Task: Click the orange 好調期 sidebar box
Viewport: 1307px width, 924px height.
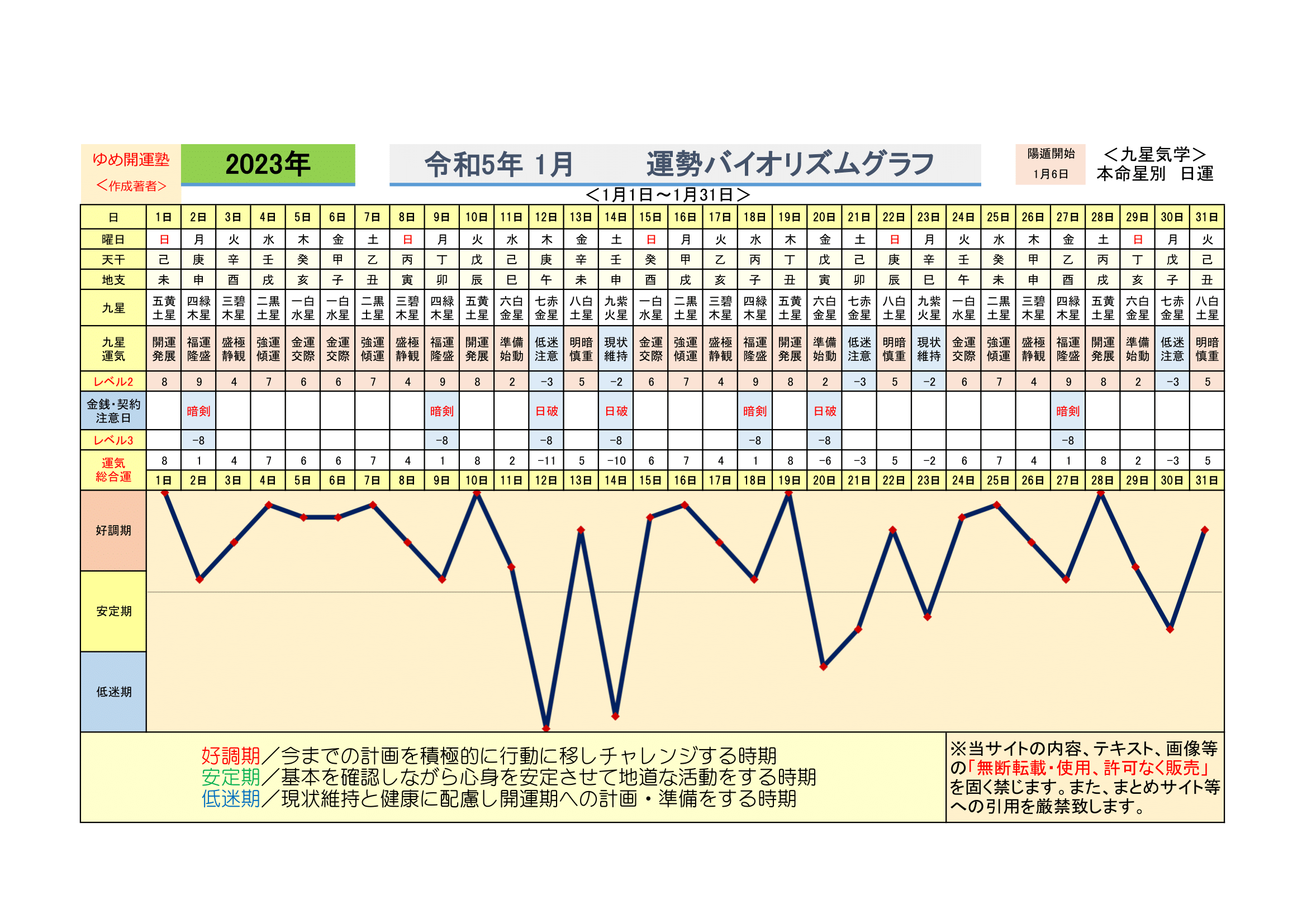Action: (x=113, y=530)
